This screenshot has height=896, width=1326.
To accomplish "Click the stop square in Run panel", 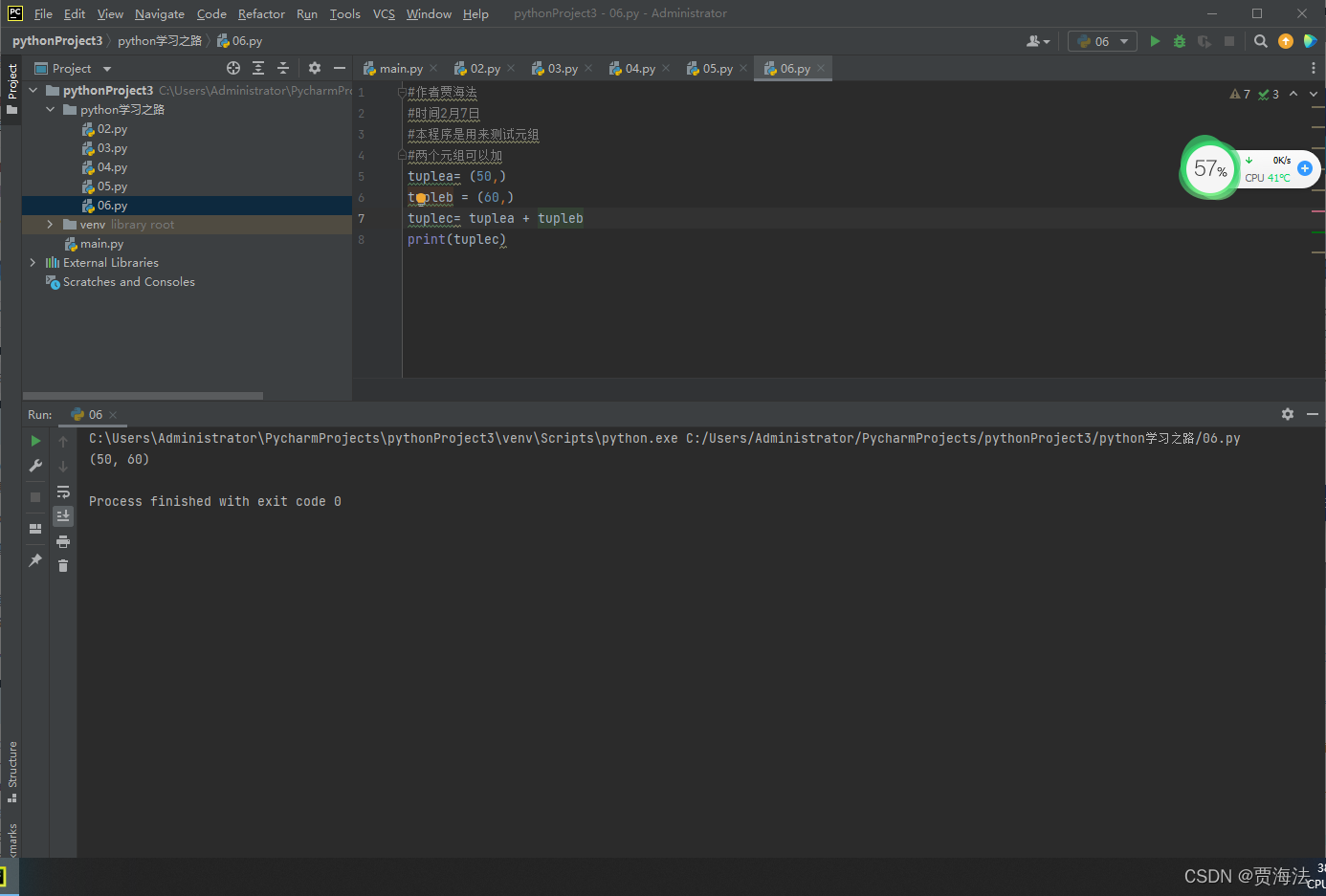I will coord(35,497).
